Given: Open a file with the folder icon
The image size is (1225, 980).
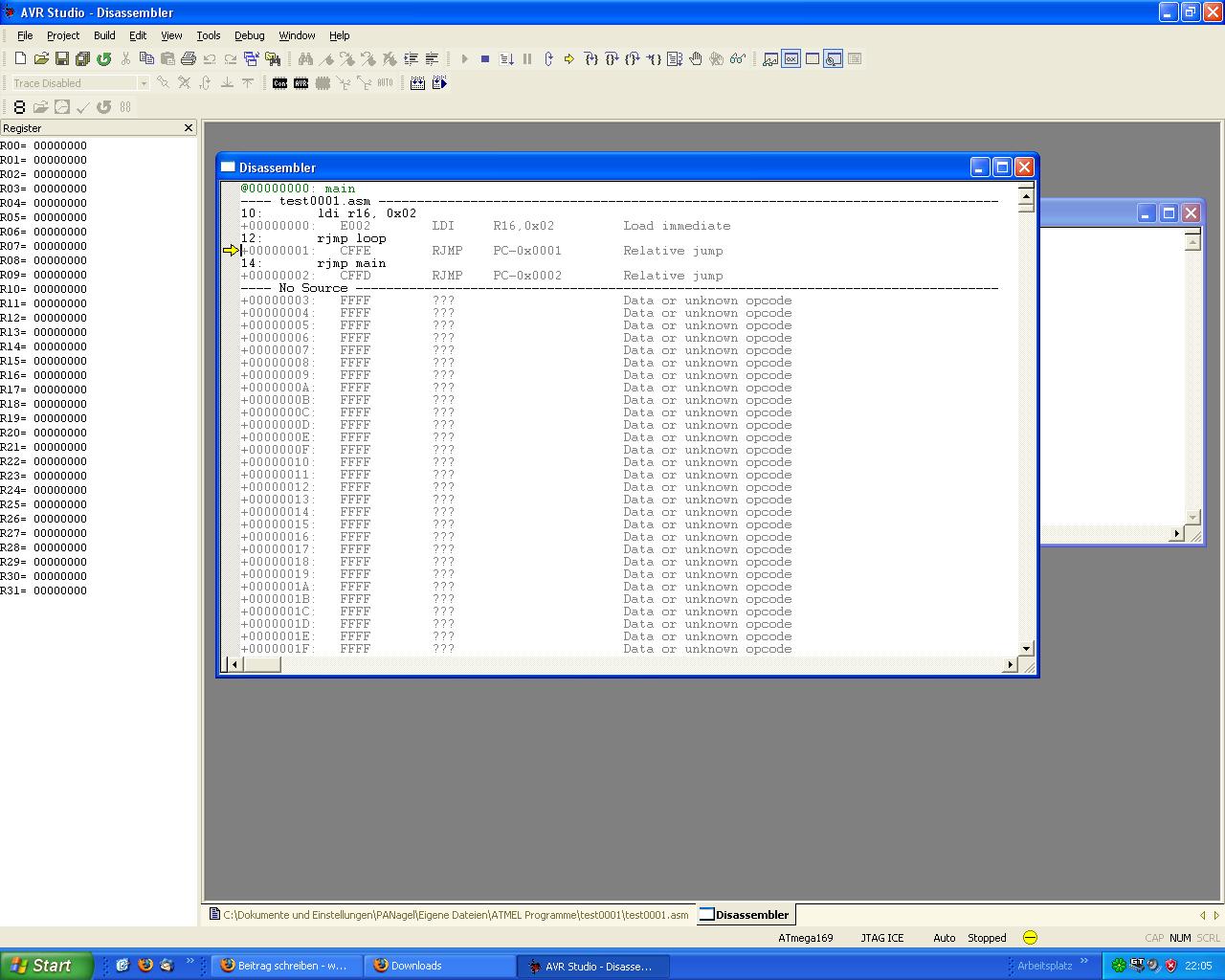Looking at the screenshot, I should click(41, 59).
